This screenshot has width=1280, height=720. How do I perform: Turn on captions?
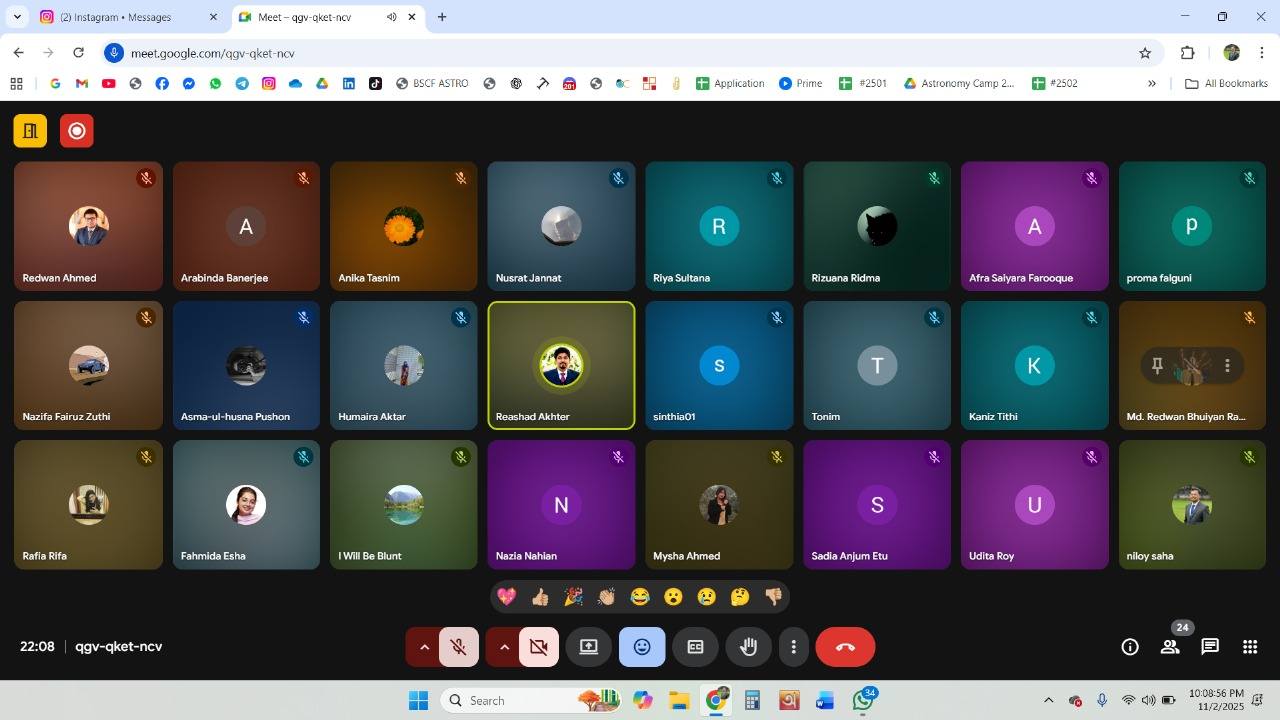(x=695, y=647)
